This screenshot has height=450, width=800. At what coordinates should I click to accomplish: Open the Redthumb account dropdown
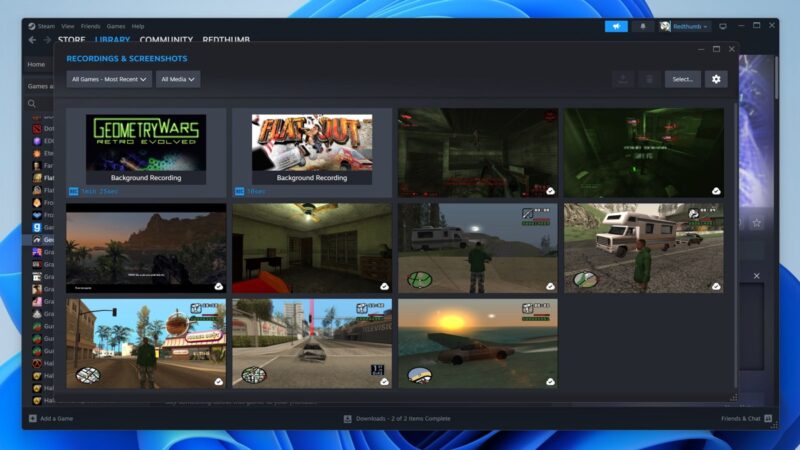[684, 26]
